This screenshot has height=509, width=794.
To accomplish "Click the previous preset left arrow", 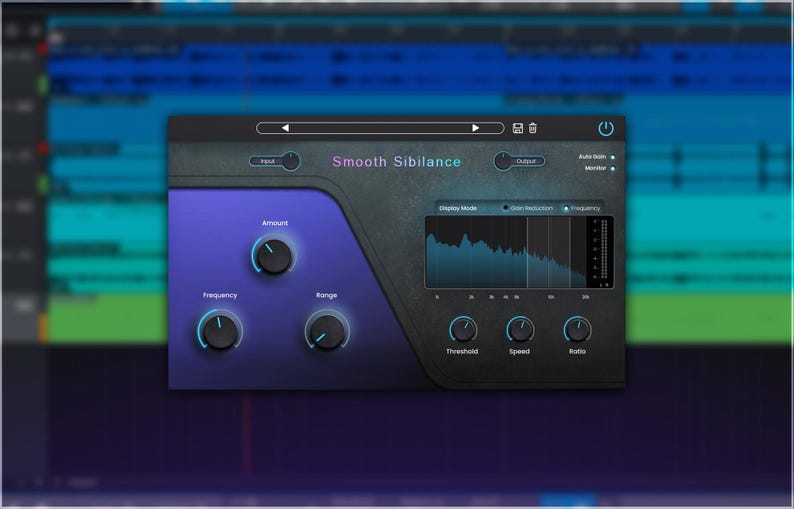I will [285, 128].
